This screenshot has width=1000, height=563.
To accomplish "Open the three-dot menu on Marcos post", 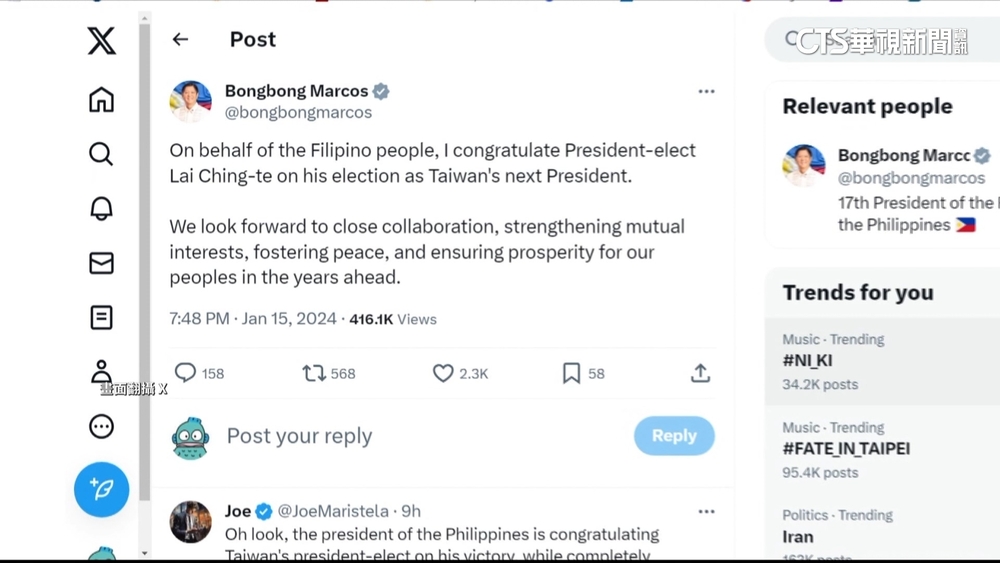I will (706, 91).
